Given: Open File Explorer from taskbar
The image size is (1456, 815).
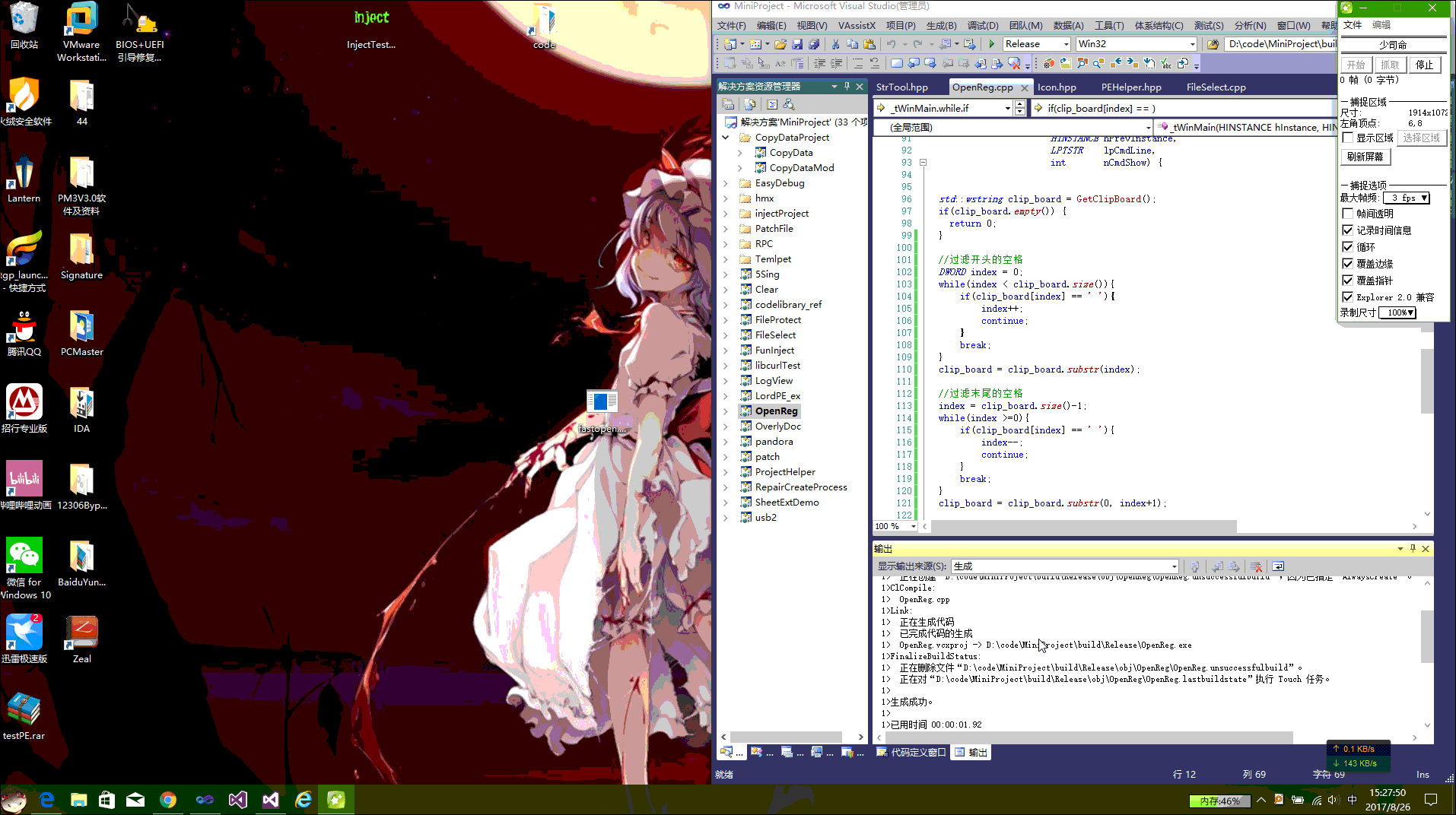Looking at the screenshot, I should click(79, 800).
